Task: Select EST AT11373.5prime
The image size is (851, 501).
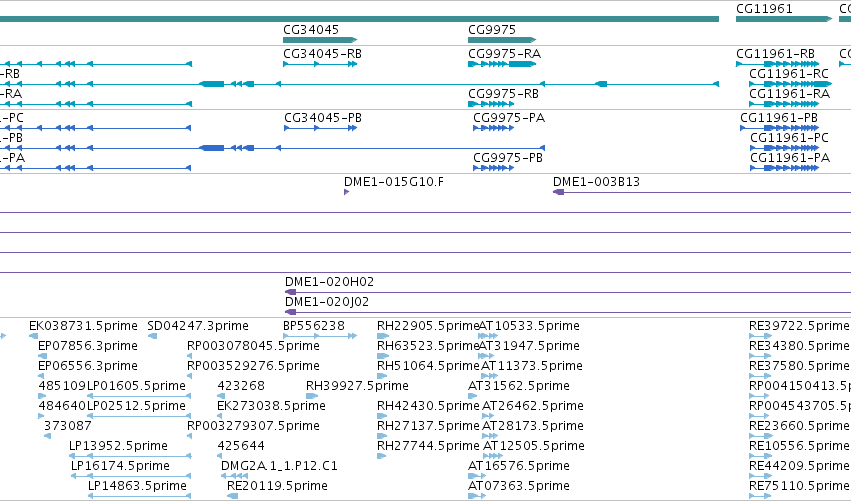Action: pos(532,366)
